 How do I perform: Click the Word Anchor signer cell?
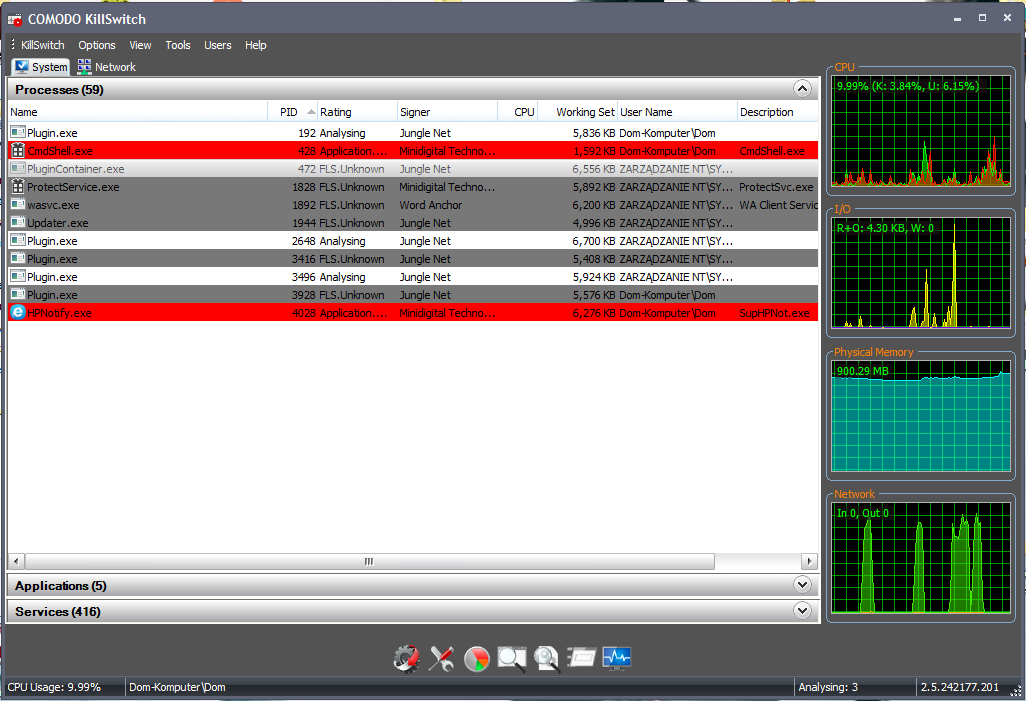(431, 205)
